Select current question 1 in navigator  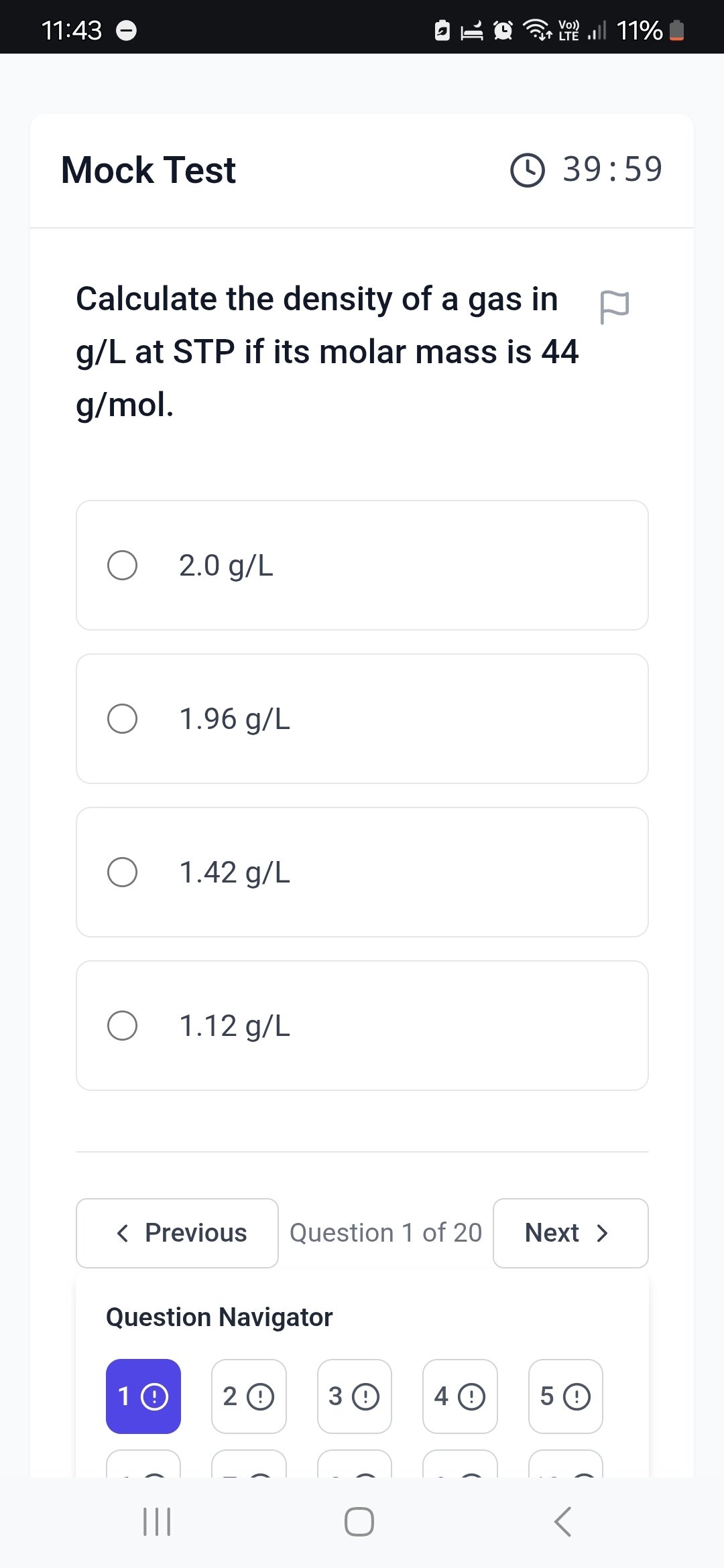tap(143, 1396)
